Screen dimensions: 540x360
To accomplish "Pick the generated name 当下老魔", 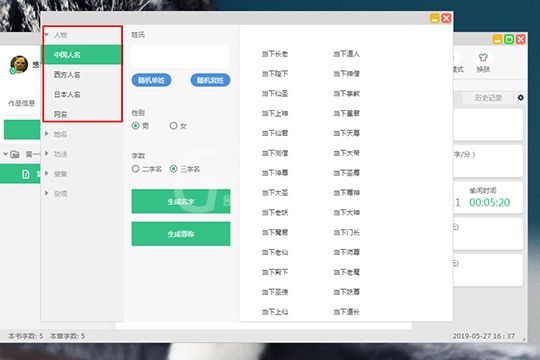I will click(346, 272).
